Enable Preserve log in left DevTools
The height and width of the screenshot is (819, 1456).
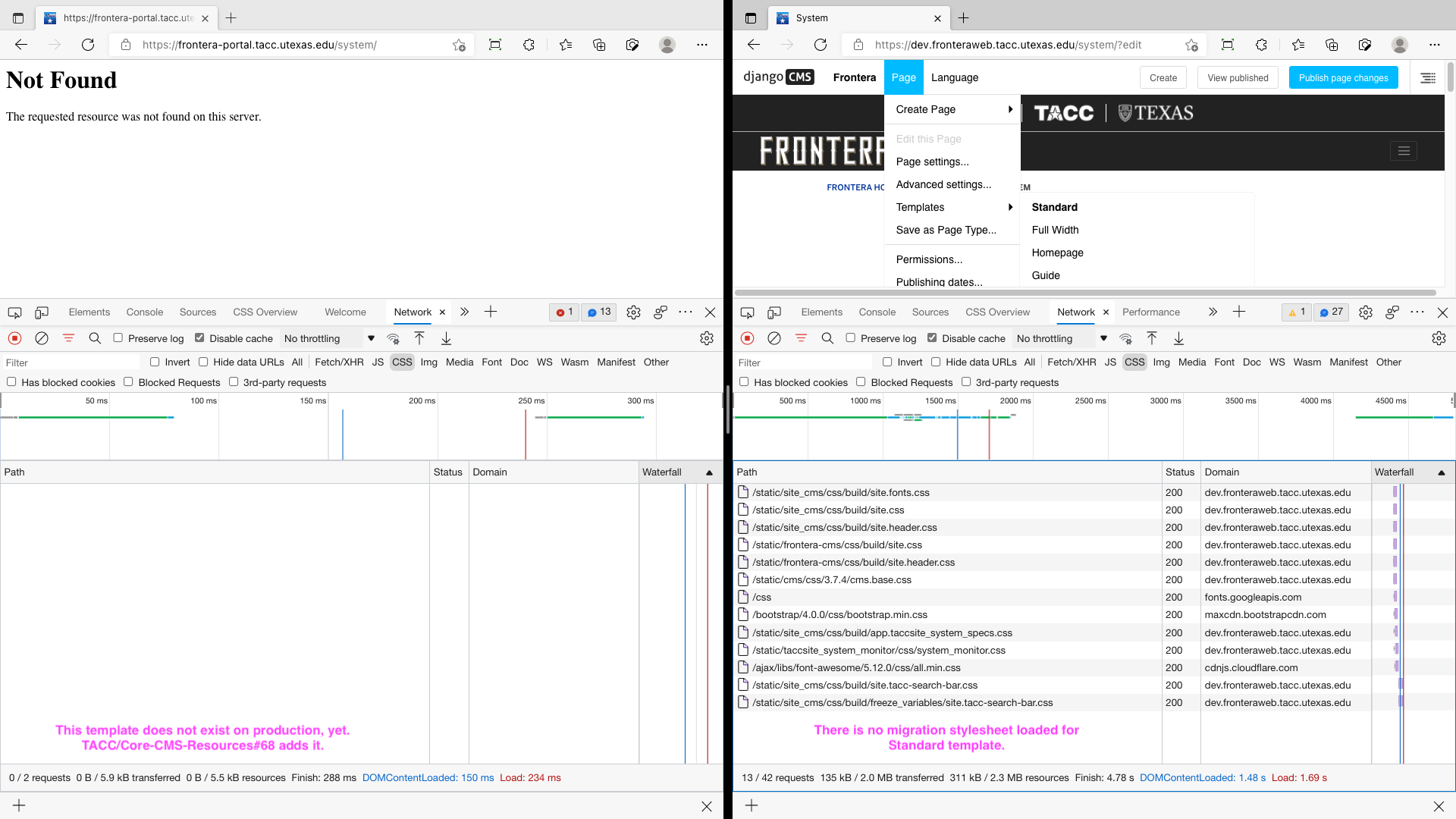tap(118, 338)
